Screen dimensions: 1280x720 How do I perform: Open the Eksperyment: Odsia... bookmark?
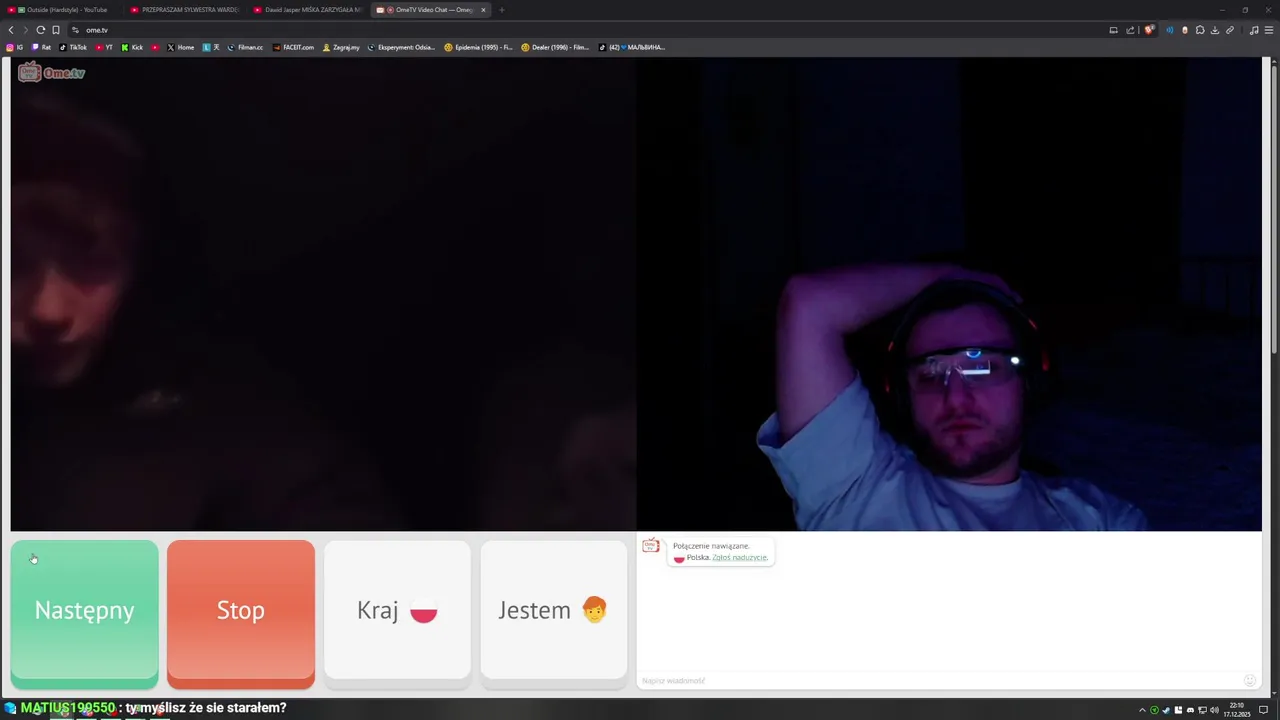pyautogui.click(x=402, y=47)
